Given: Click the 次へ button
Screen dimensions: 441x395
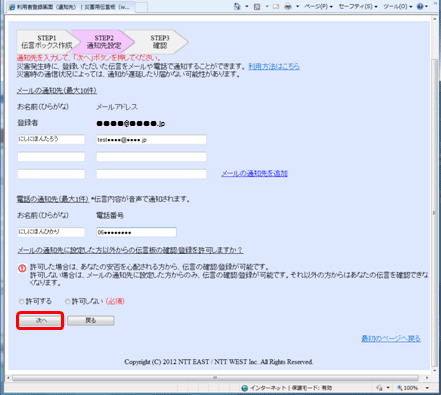Looking at the screenshot, I should tap(40, 321).
